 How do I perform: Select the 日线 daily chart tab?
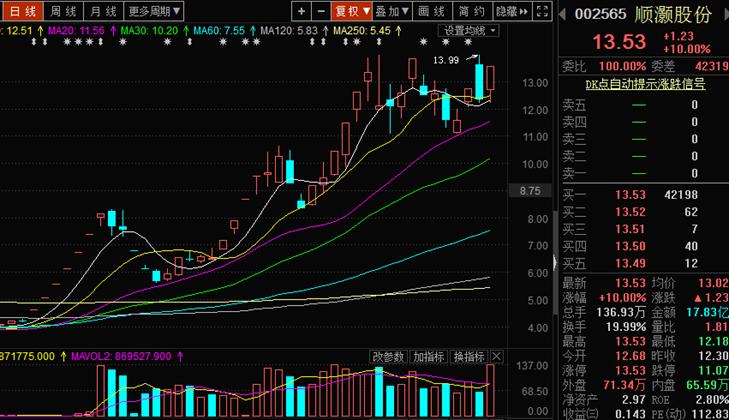pyautogui.click(x=21, y=11)
